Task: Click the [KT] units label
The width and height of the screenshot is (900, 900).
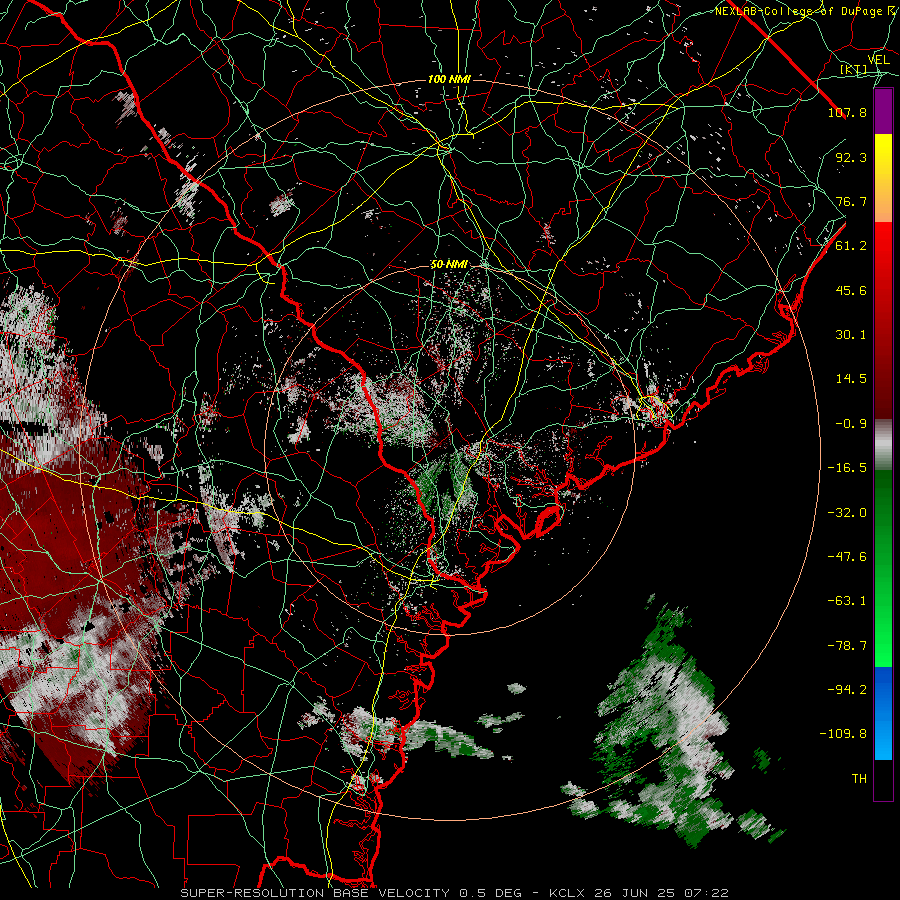Action: tap(854, 70)
